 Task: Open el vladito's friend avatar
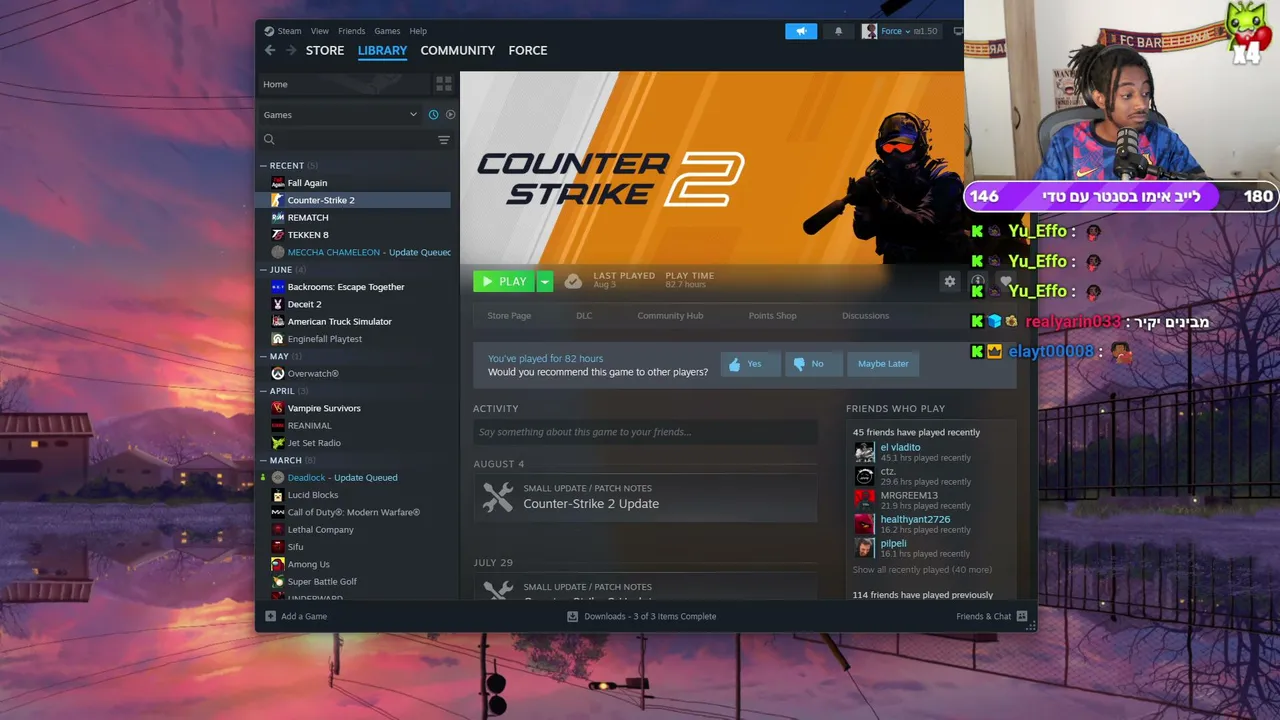coord(864,452)
